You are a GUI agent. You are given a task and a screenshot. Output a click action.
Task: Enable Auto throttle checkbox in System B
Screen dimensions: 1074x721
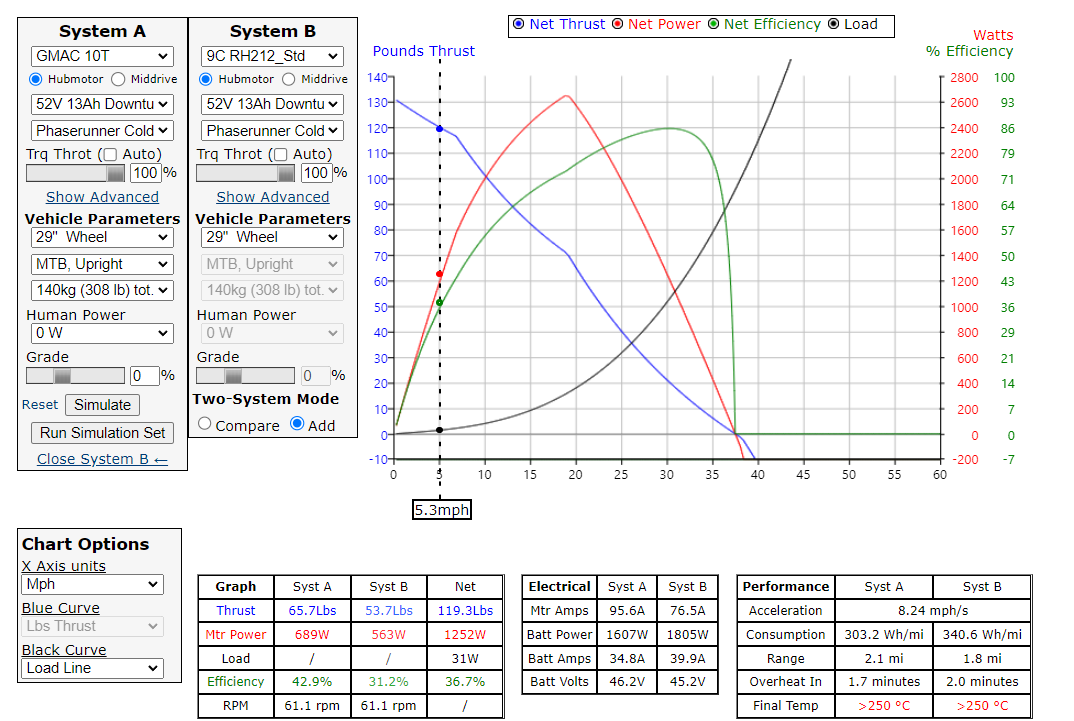281,154
